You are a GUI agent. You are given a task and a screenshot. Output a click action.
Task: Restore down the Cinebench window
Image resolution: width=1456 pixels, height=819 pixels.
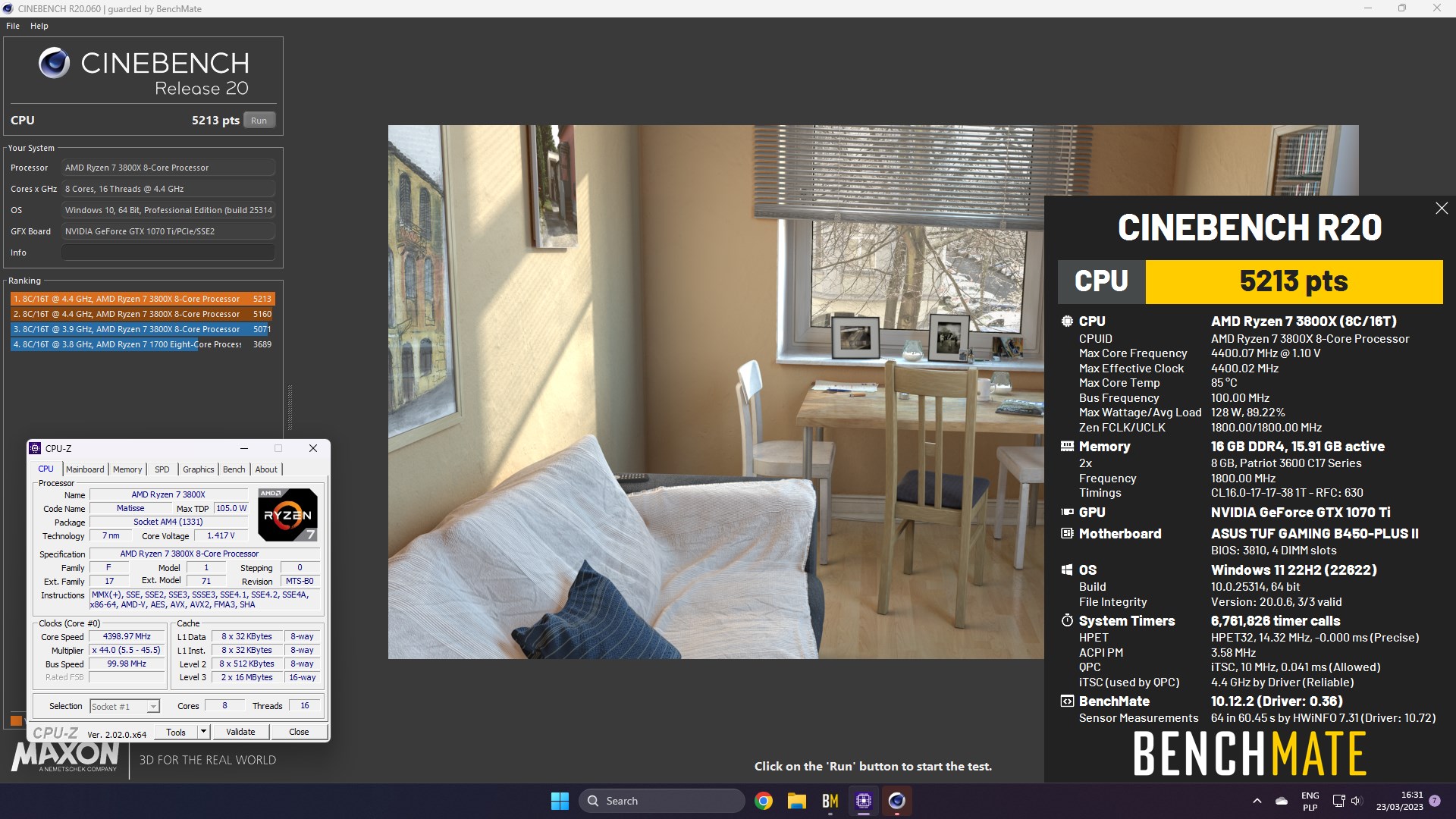click(x=1402, y=8)
